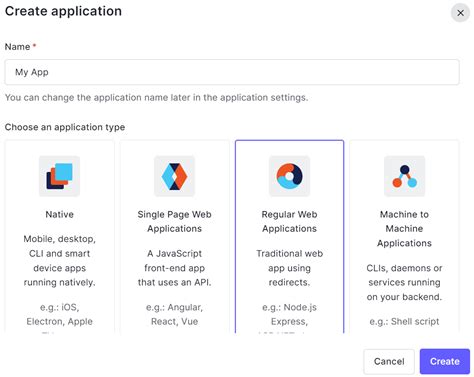Close the Create application dialog
474x377 pixels.
tap(460, 13)
